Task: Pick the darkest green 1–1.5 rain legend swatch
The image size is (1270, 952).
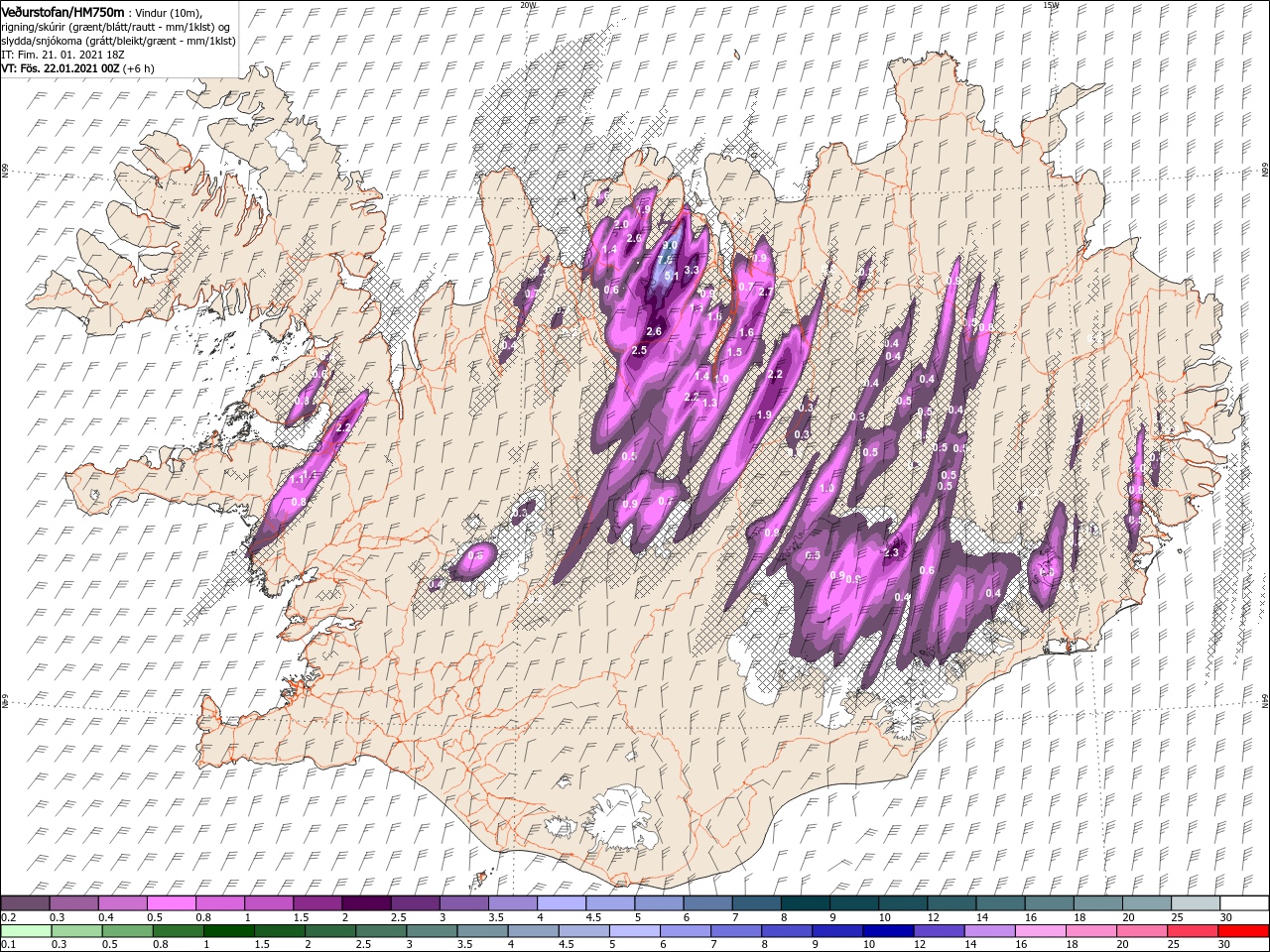Action: point(228,930)
